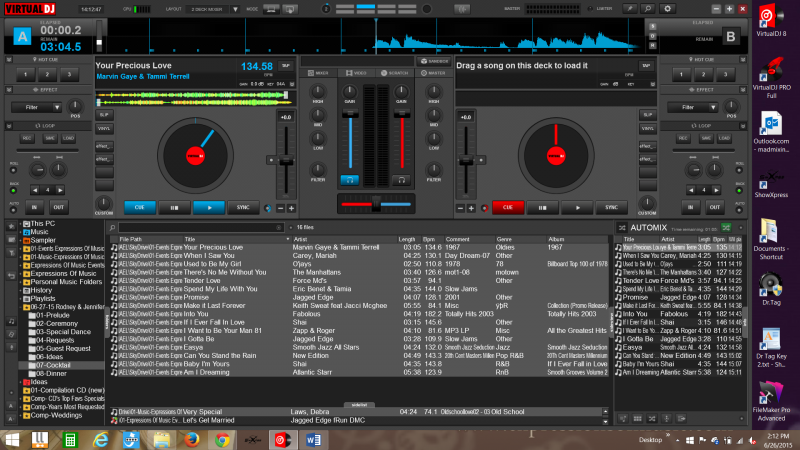Click the red master tempo icon on deck B

click(x=484, y=208)
